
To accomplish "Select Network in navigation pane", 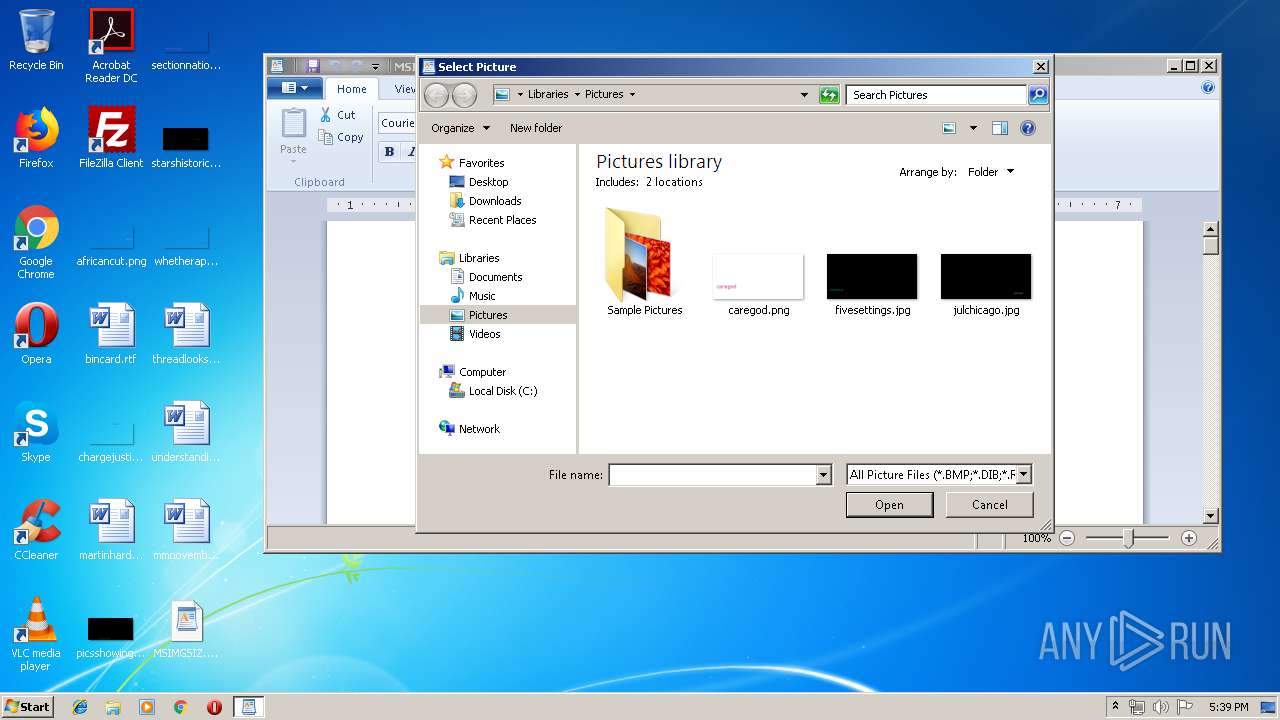I will (479, 429).
